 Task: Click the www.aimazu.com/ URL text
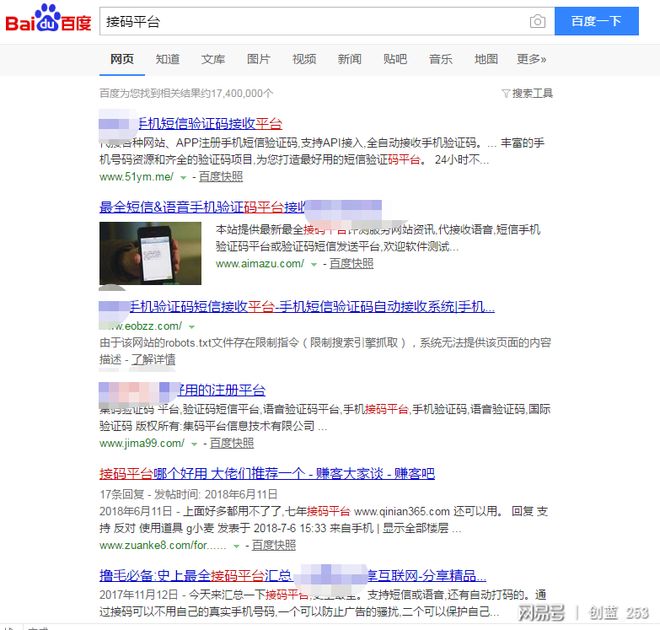260,264
